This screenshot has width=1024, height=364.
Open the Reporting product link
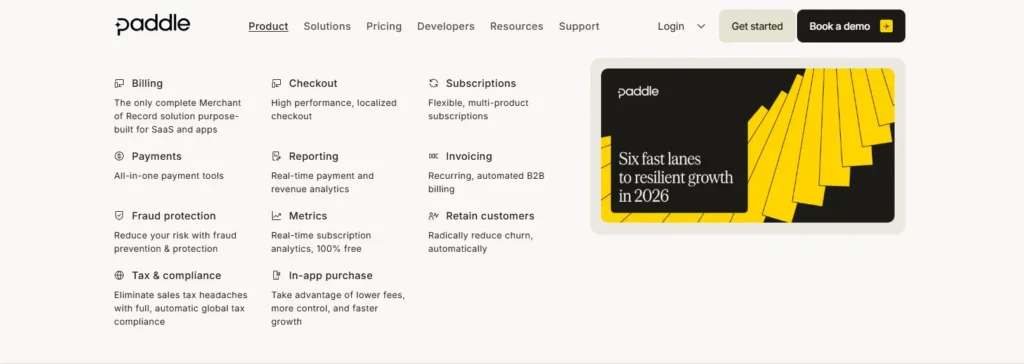tap(313, 156)
